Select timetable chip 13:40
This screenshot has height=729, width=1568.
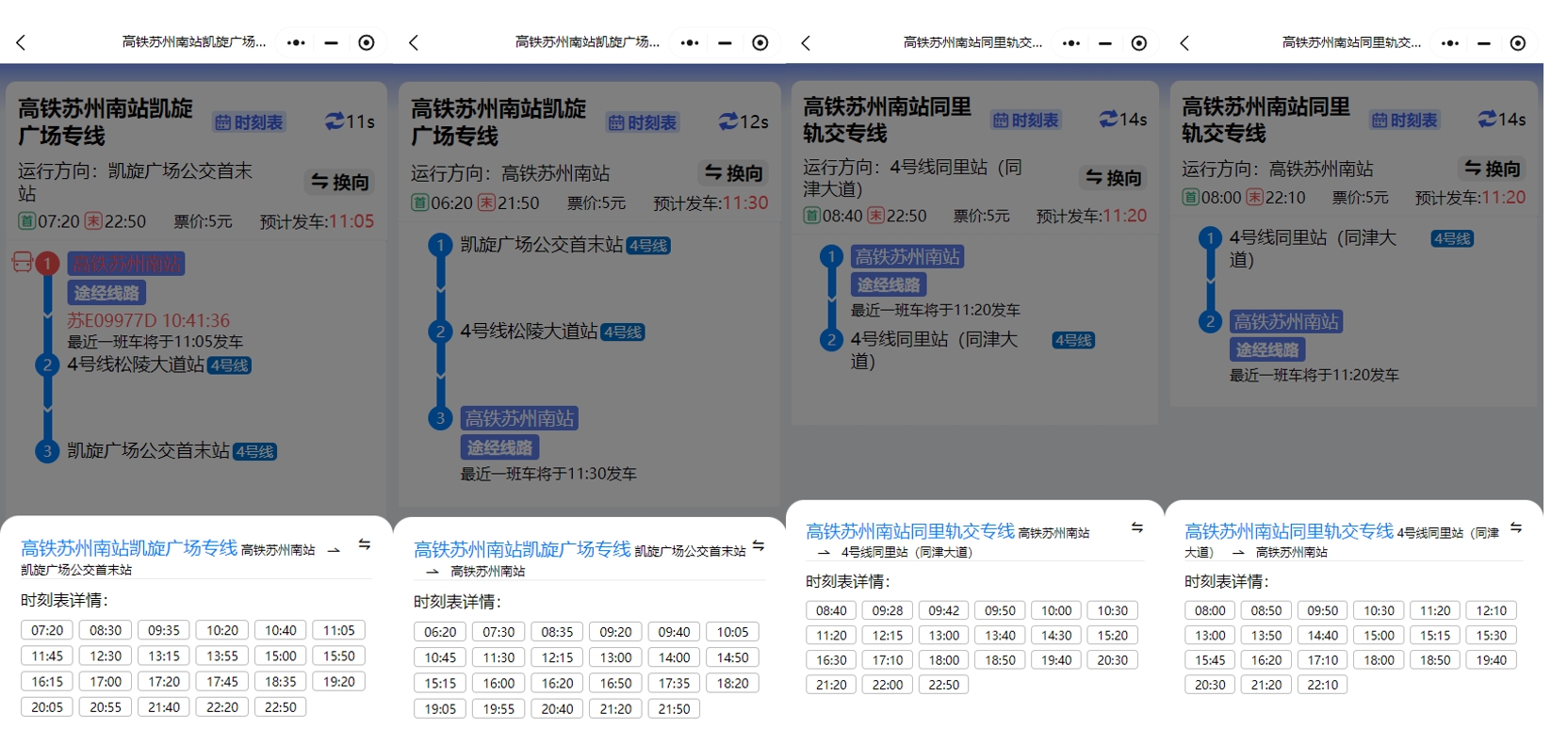click(x=1001, y=636)
